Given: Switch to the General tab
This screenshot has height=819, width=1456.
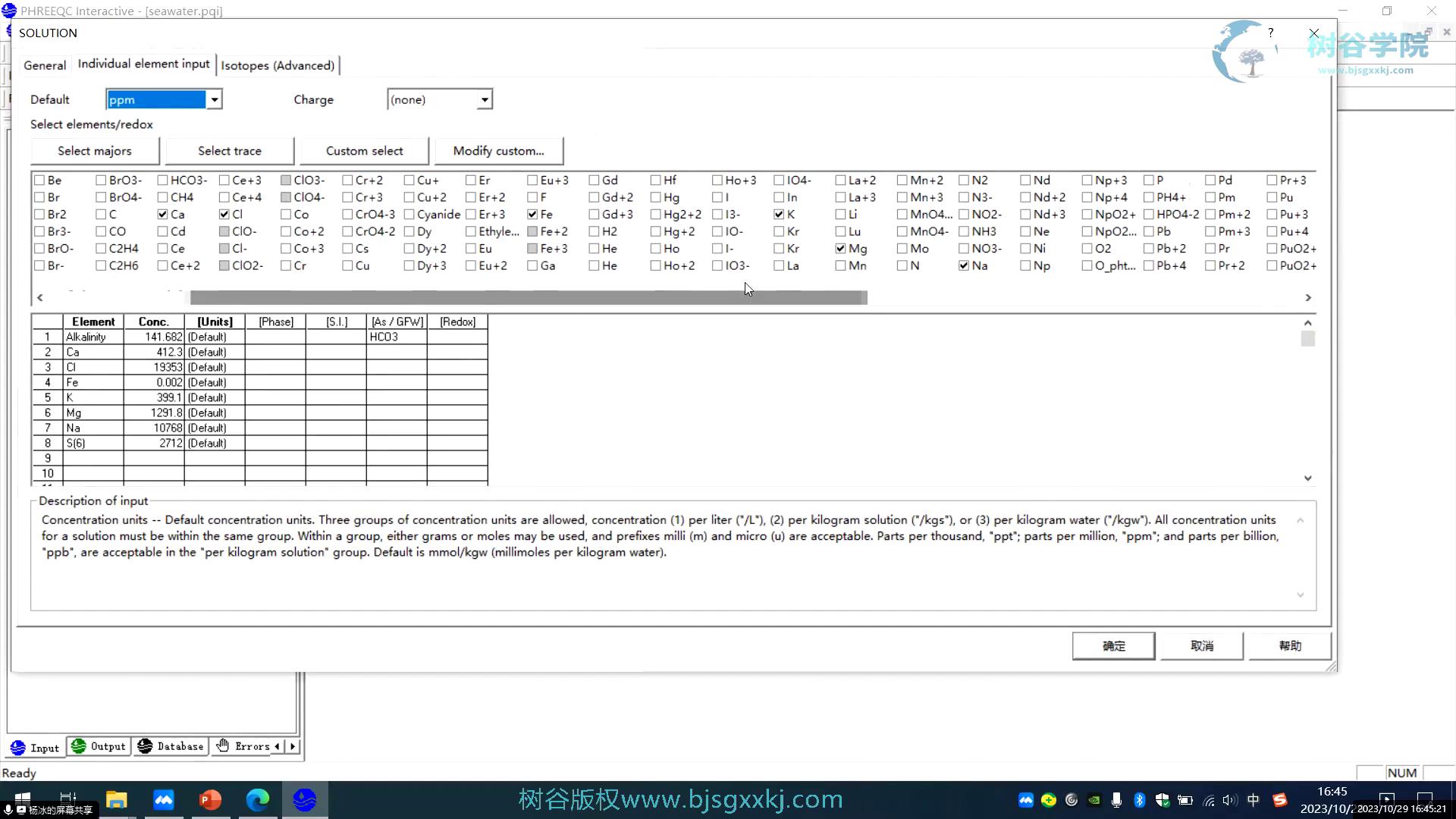Looking at the screenshot, I should tap(45, 65).
